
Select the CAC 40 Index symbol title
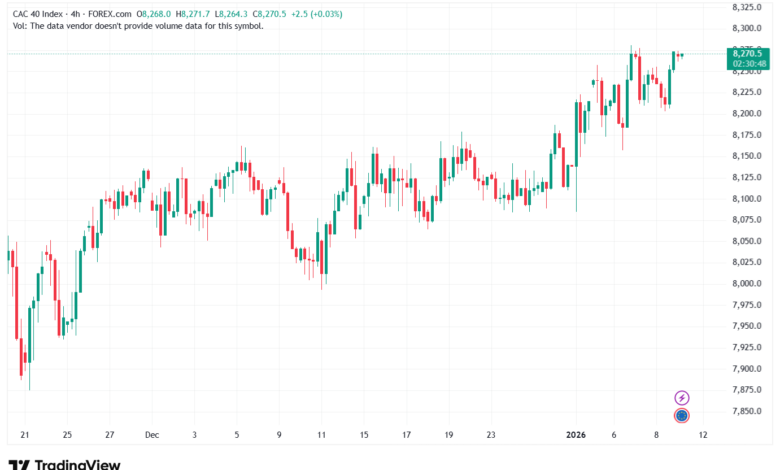[x=38, y=13]
